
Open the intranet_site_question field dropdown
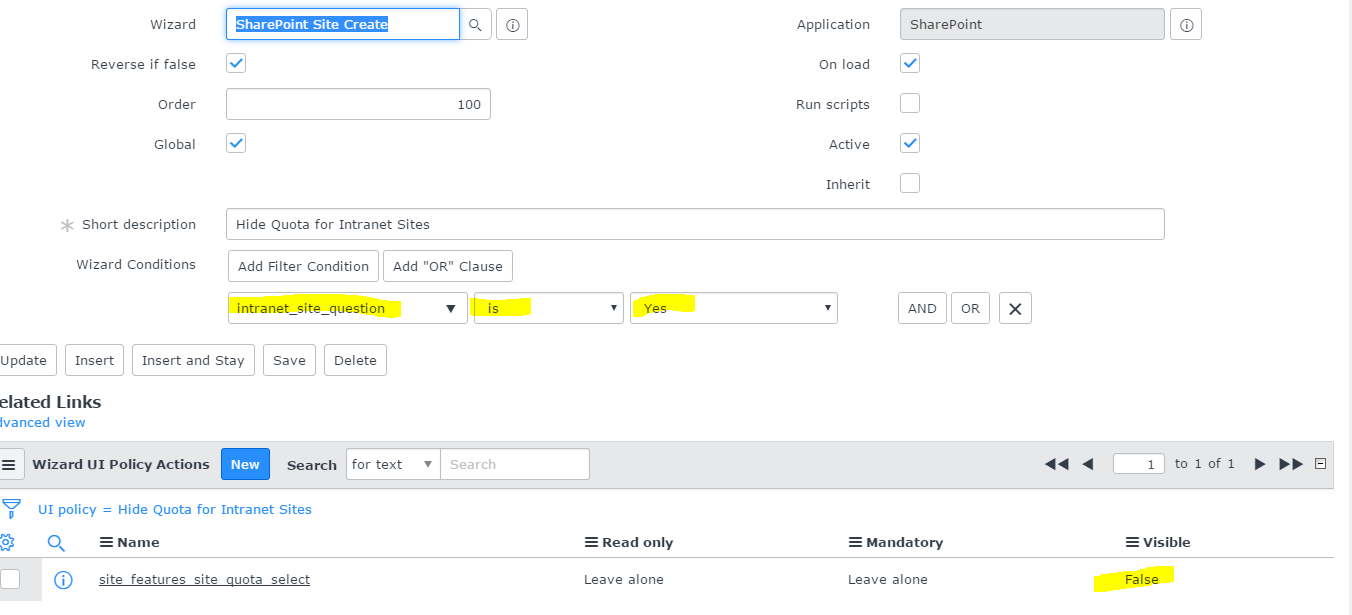coord(348,308)
